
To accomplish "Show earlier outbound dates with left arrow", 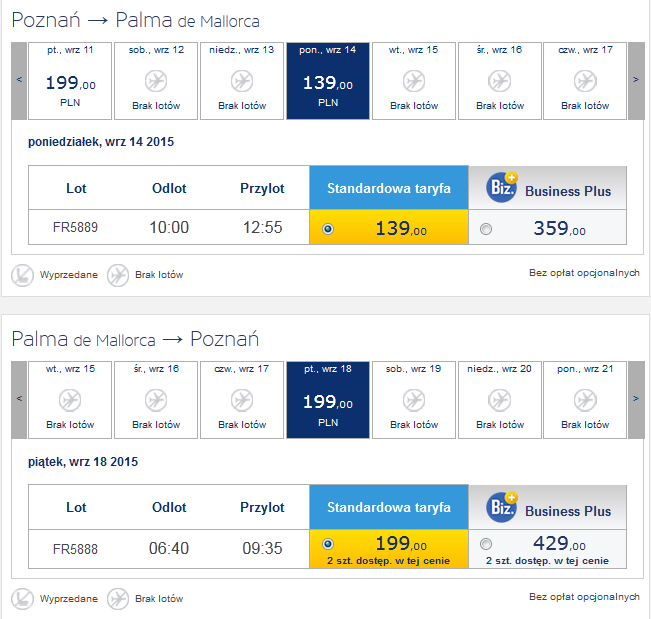I will click(19, 81).
